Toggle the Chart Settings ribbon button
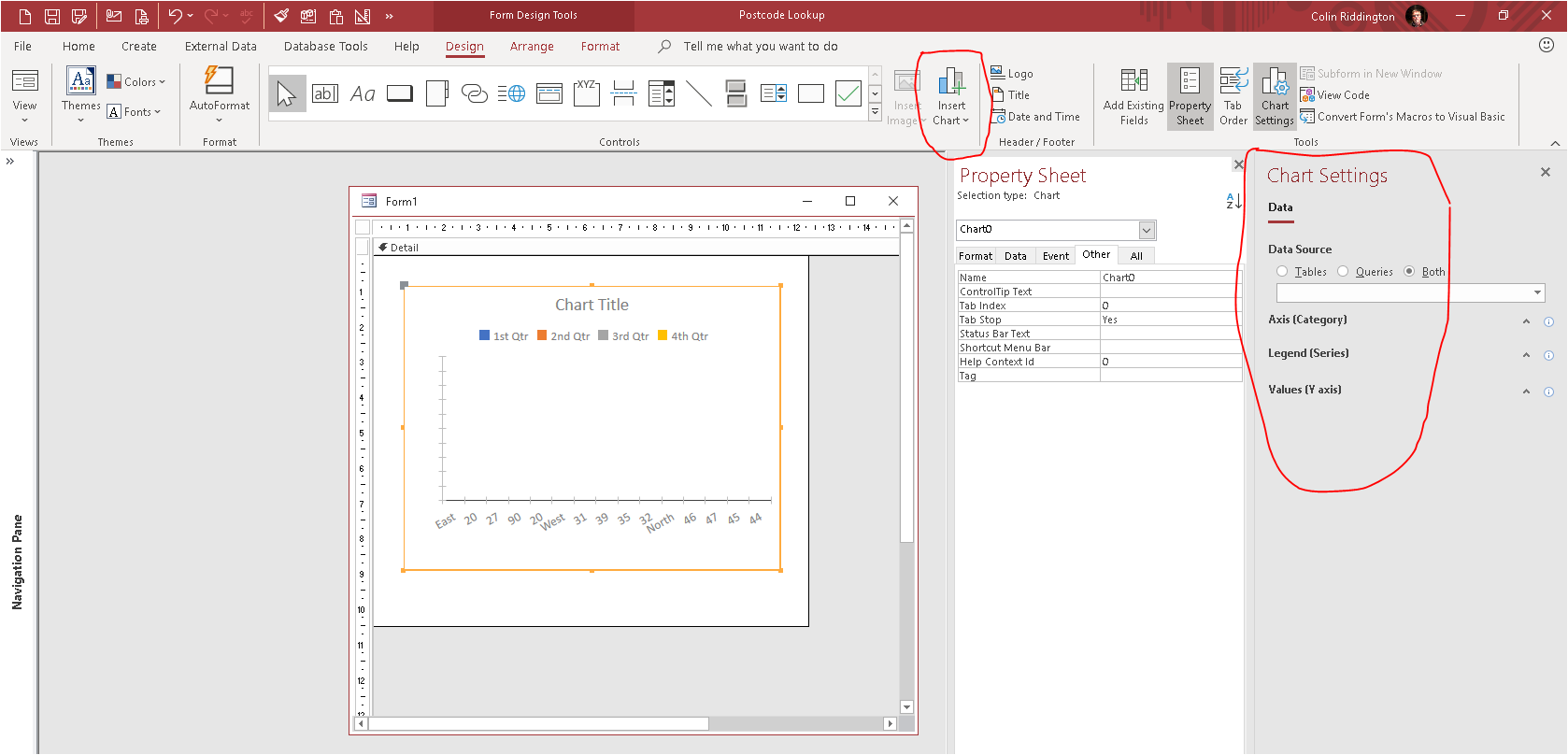This screenshot has width=1568, height=755. pyautogui.click(x=1275, y=96)
